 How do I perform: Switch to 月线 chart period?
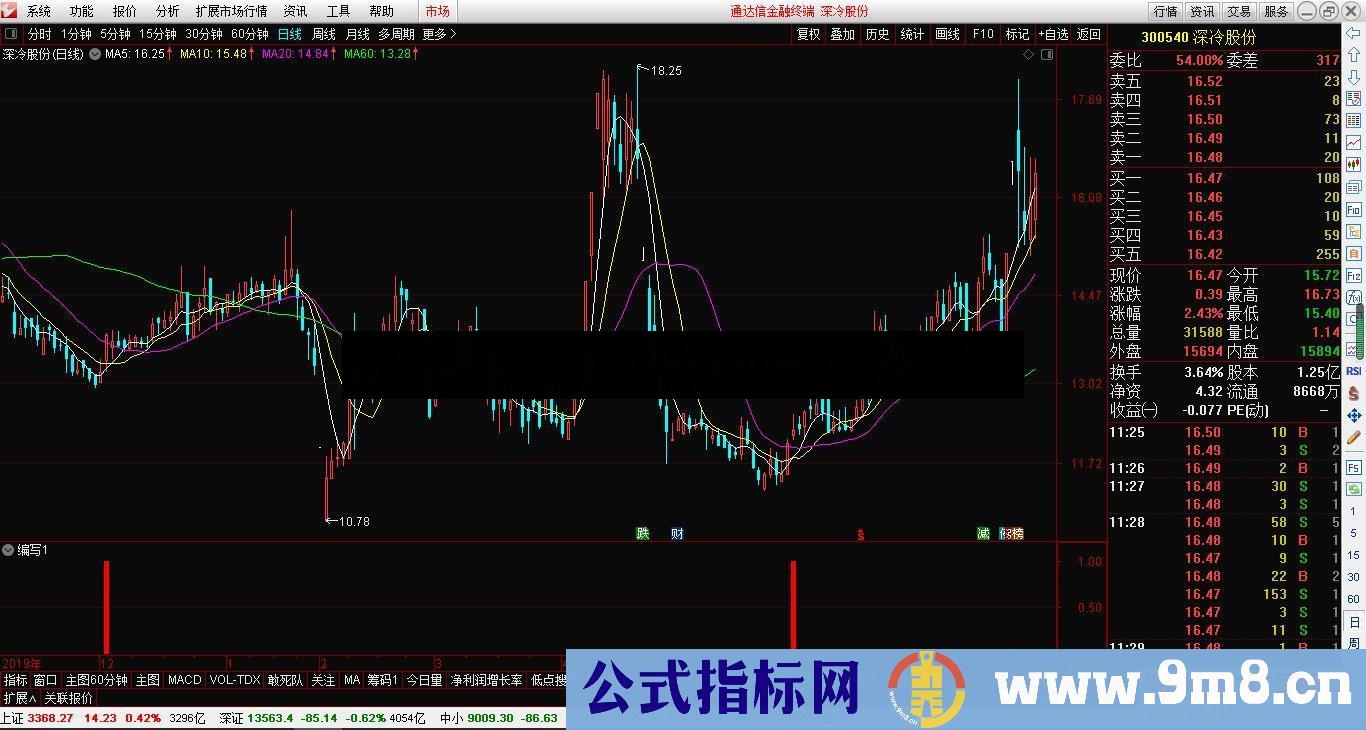[x=357, y=34]
